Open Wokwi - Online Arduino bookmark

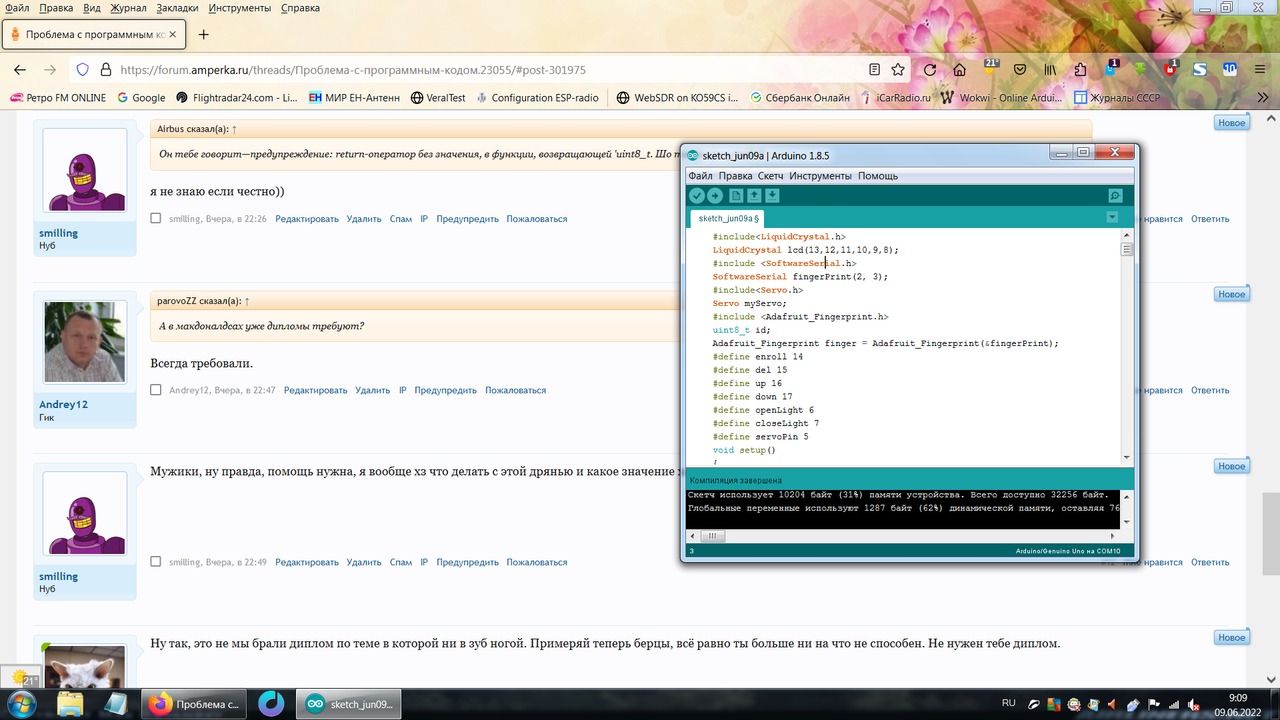coord(1002,98)
